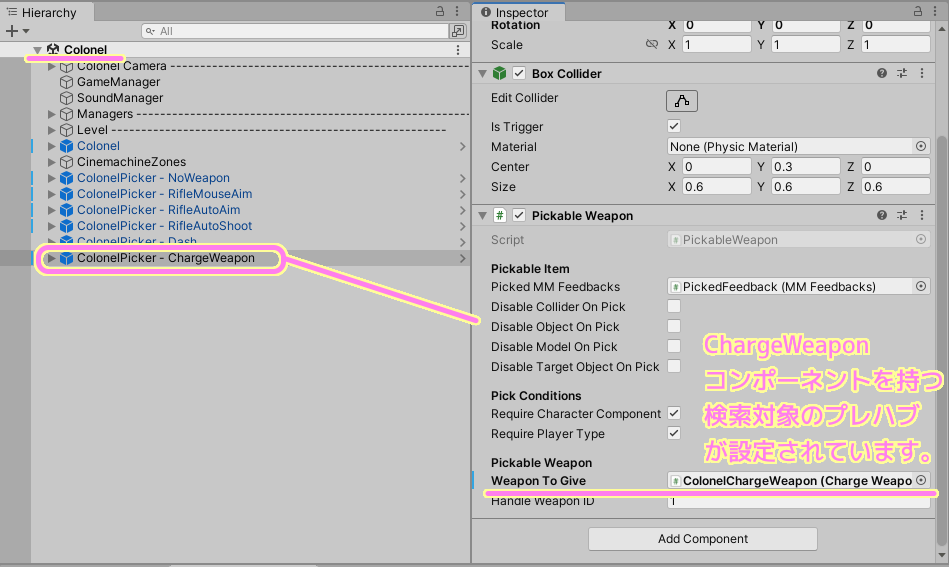
Task: Click the Center Y field
Action: (806, 166)
